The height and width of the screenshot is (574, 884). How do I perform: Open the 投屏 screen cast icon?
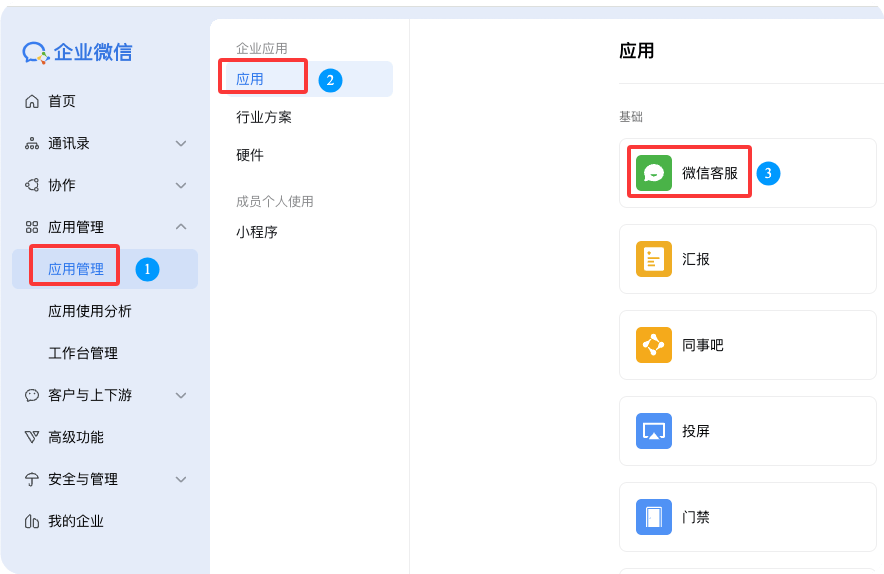pyautogui.click(x=654, y=431)
